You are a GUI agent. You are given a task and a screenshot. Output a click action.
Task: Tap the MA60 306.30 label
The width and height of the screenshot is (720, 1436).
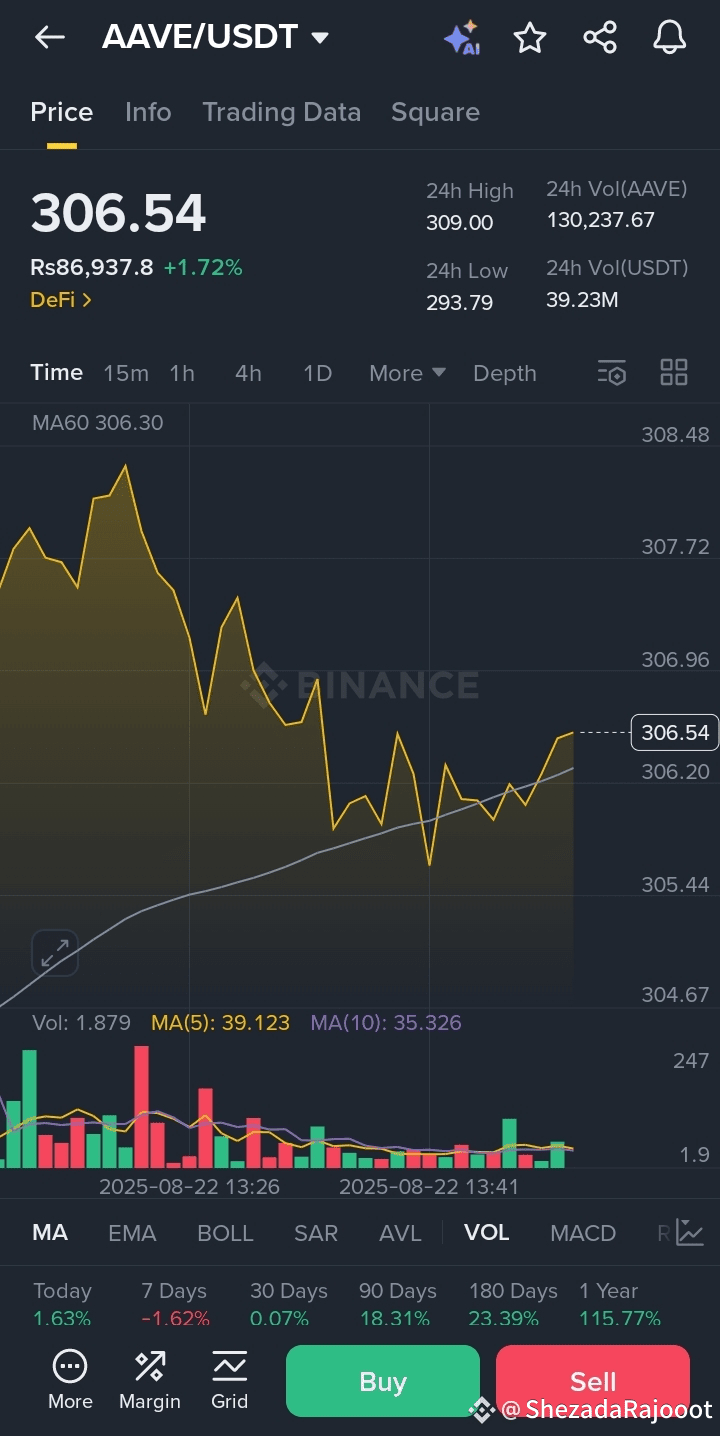[x=97, y=422]
